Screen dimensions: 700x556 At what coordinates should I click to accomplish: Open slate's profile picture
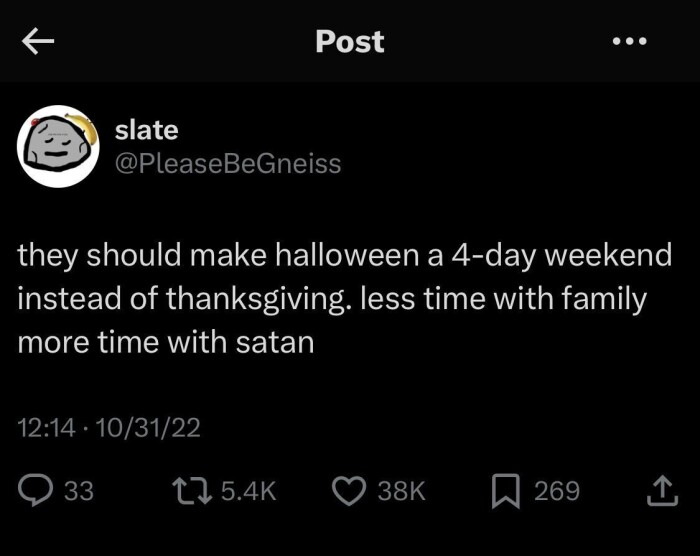pos(58,146)
